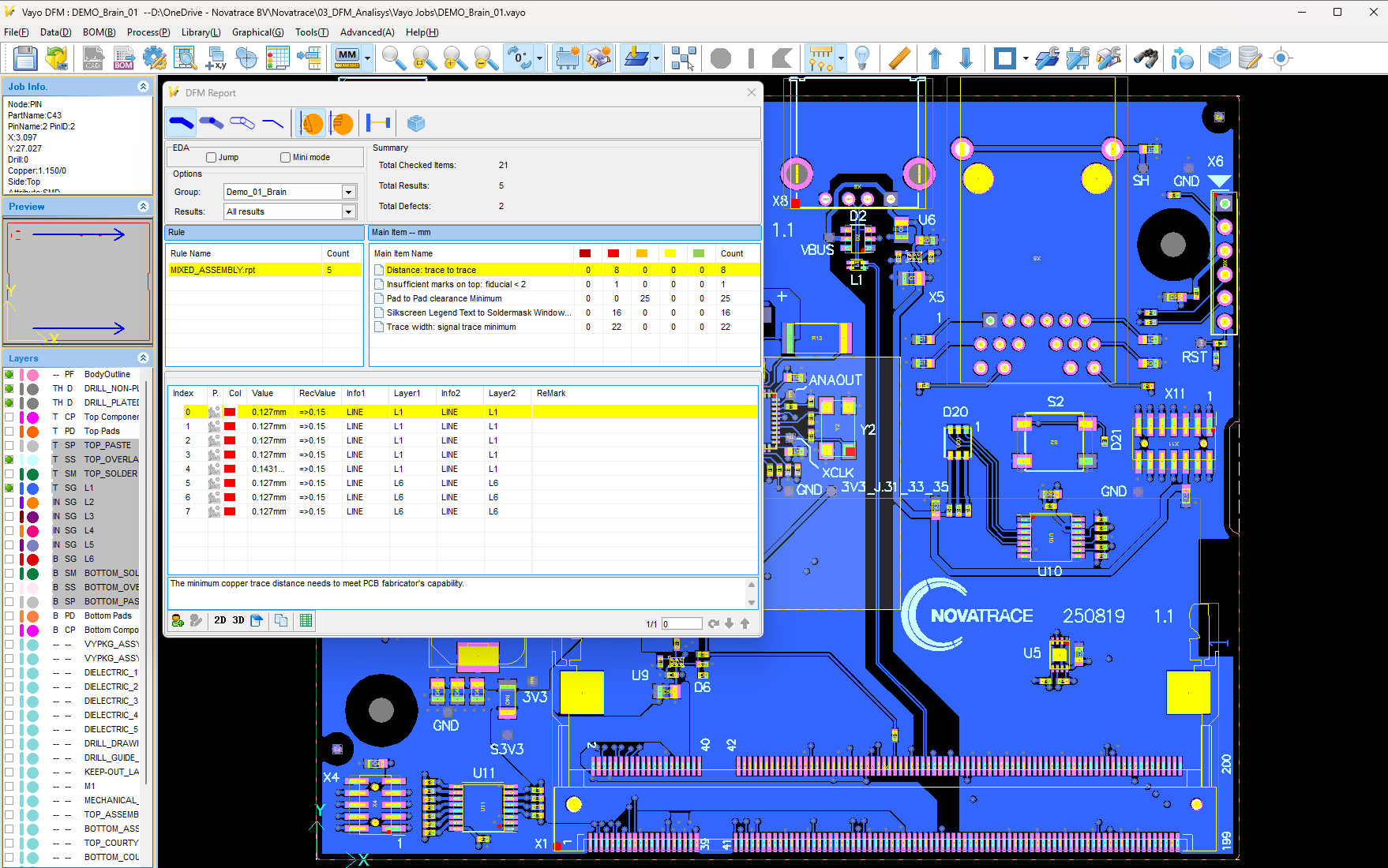Click the page number input field

(x=681, y=624)
